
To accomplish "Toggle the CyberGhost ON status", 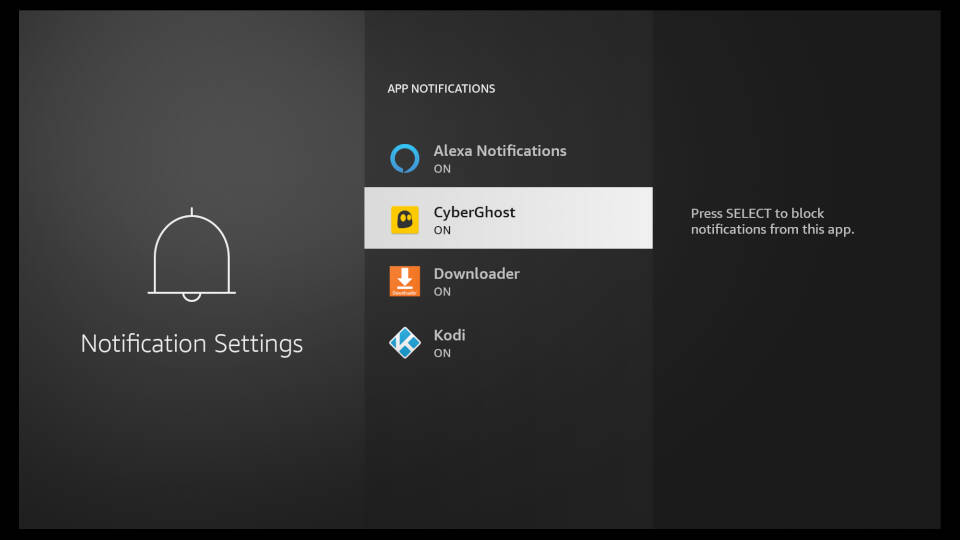I will (x=442, y=230).
